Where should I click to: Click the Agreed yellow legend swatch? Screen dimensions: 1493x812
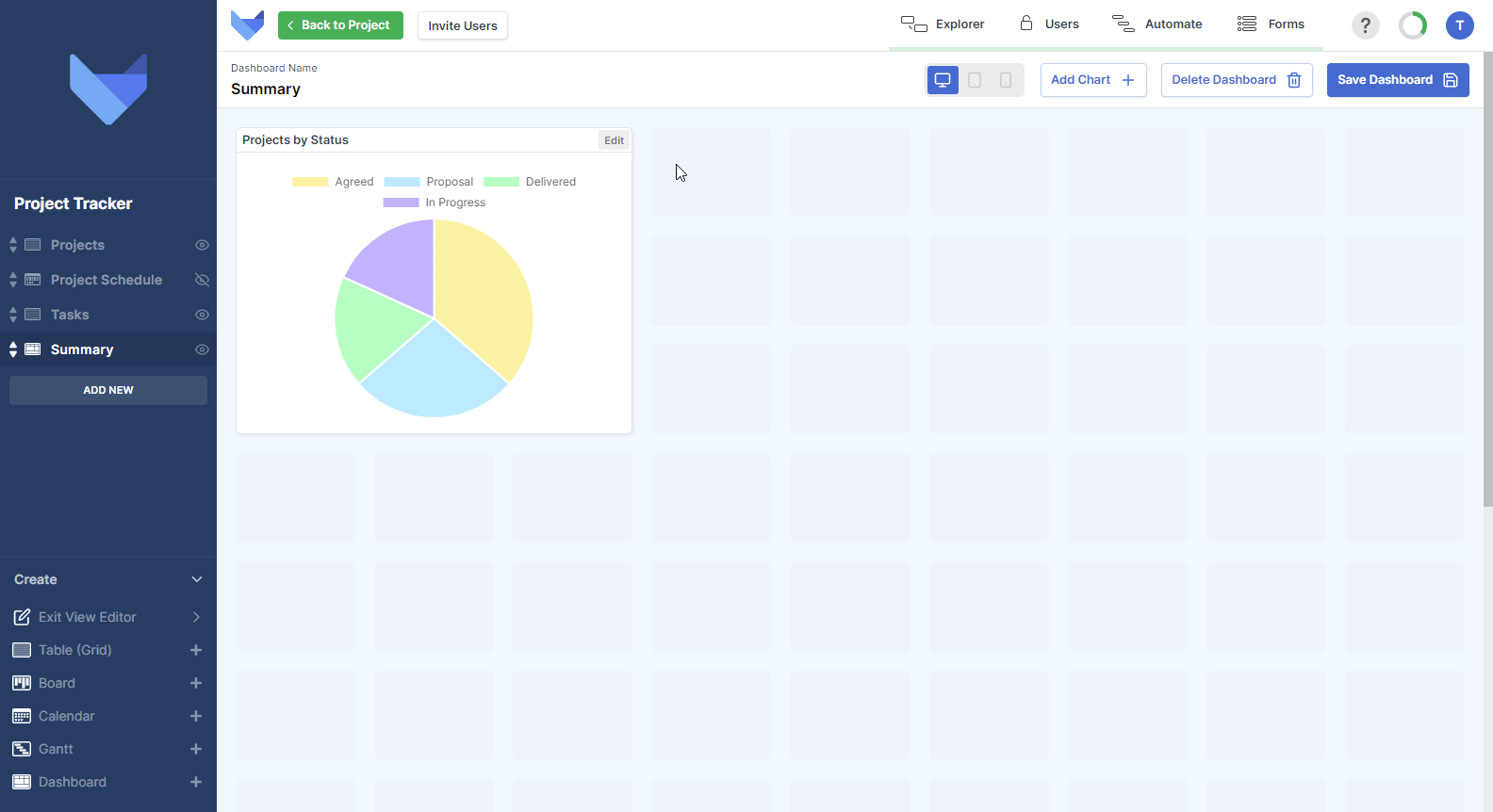coord(310,182)
